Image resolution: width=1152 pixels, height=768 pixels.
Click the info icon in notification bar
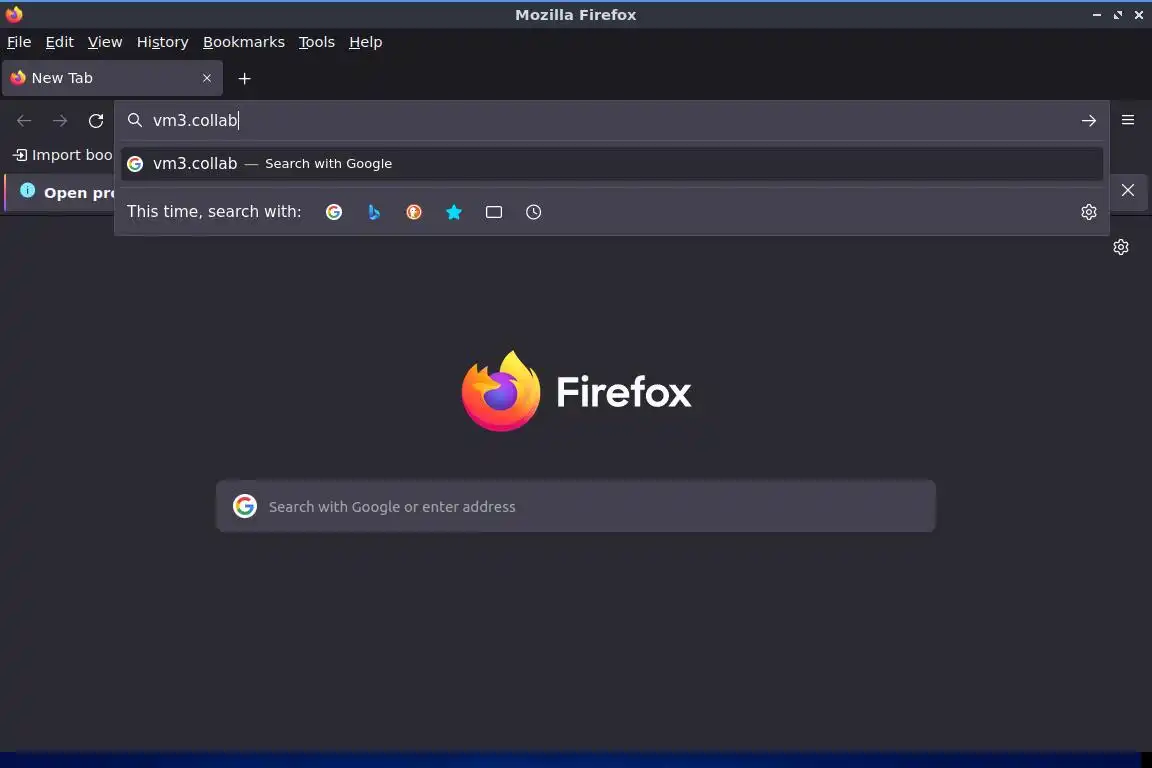[x=27, y=190]
